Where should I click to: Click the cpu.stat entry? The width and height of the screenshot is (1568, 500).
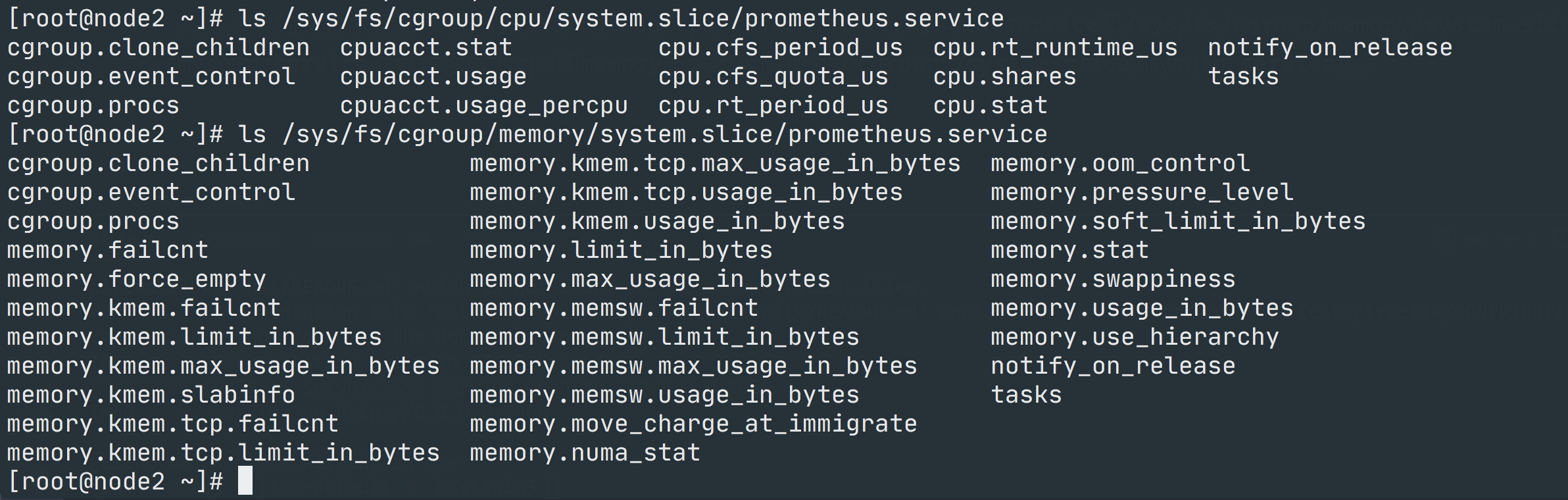coord(990,105)
